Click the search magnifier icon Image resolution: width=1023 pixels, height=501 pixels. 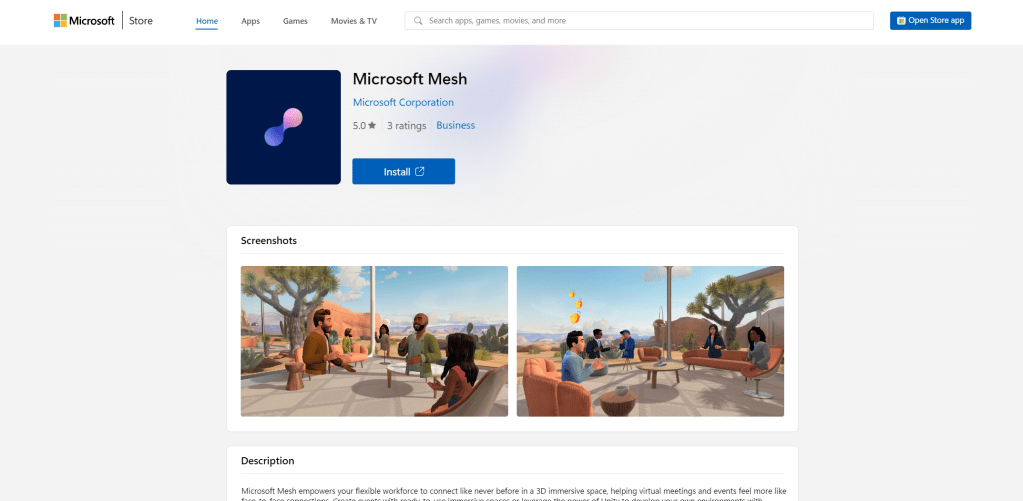coord(418,21)
